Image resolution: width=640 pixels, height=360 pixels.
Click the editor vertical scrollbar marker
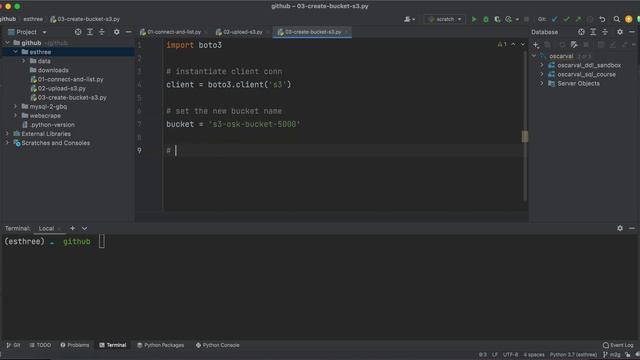tap(524, 136)
